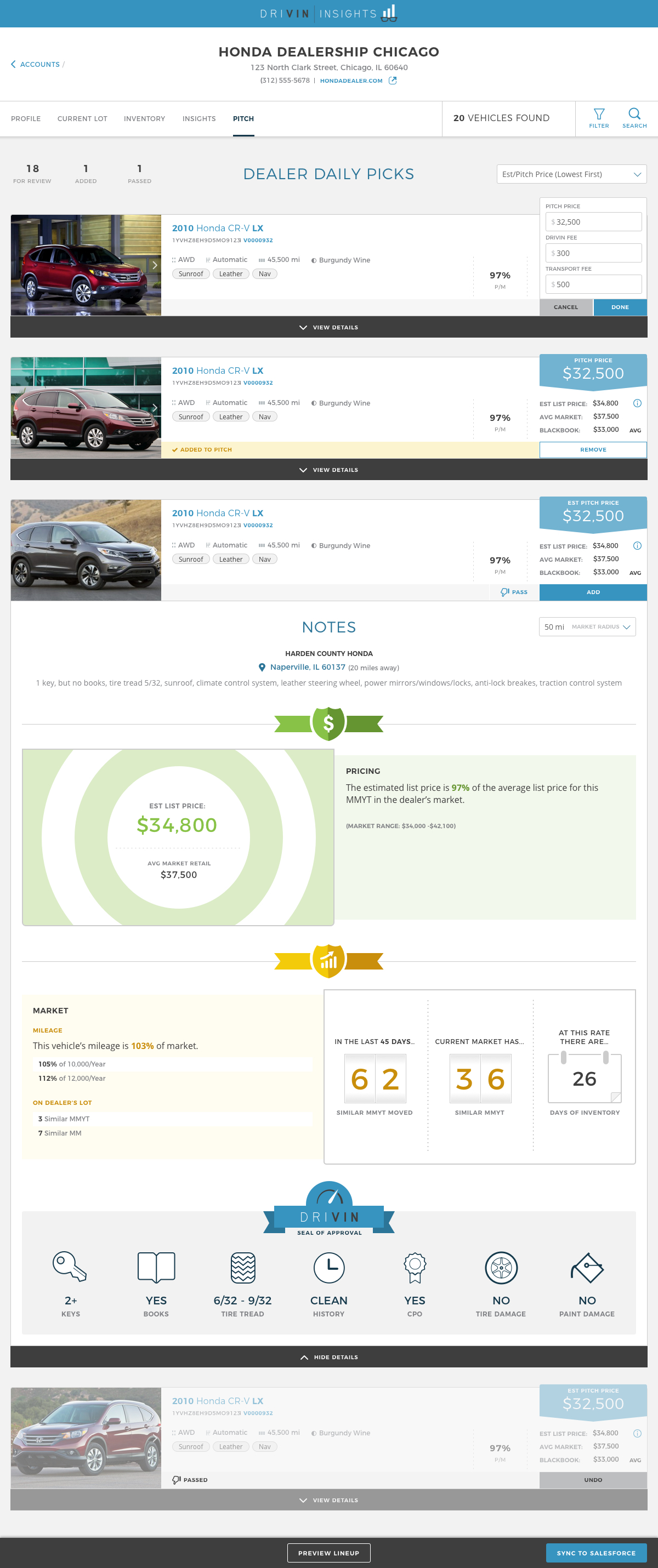Click the Tire Tread icon
The width and height of the screenshot is (658, 1568).
(242, 1267)
